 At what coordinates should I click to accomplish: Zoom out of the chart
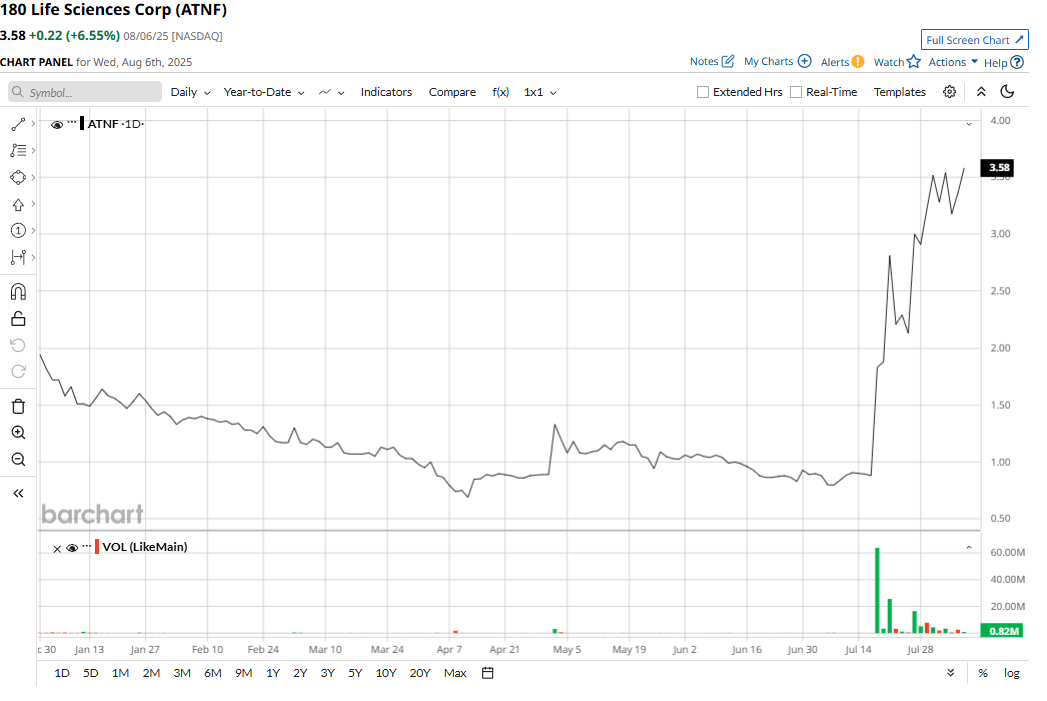click(x=18, y=459)
